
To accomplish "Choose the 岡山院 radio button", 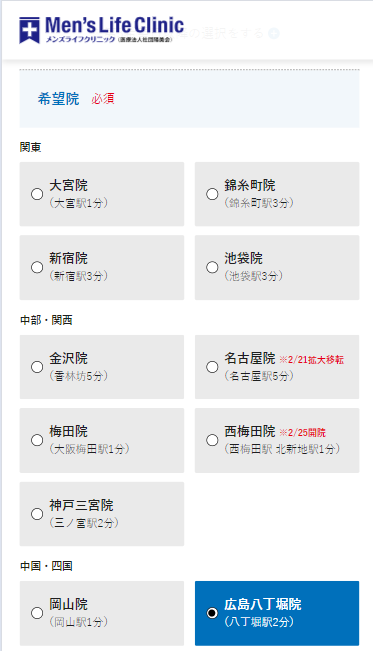I will click(x=37, y=613).
